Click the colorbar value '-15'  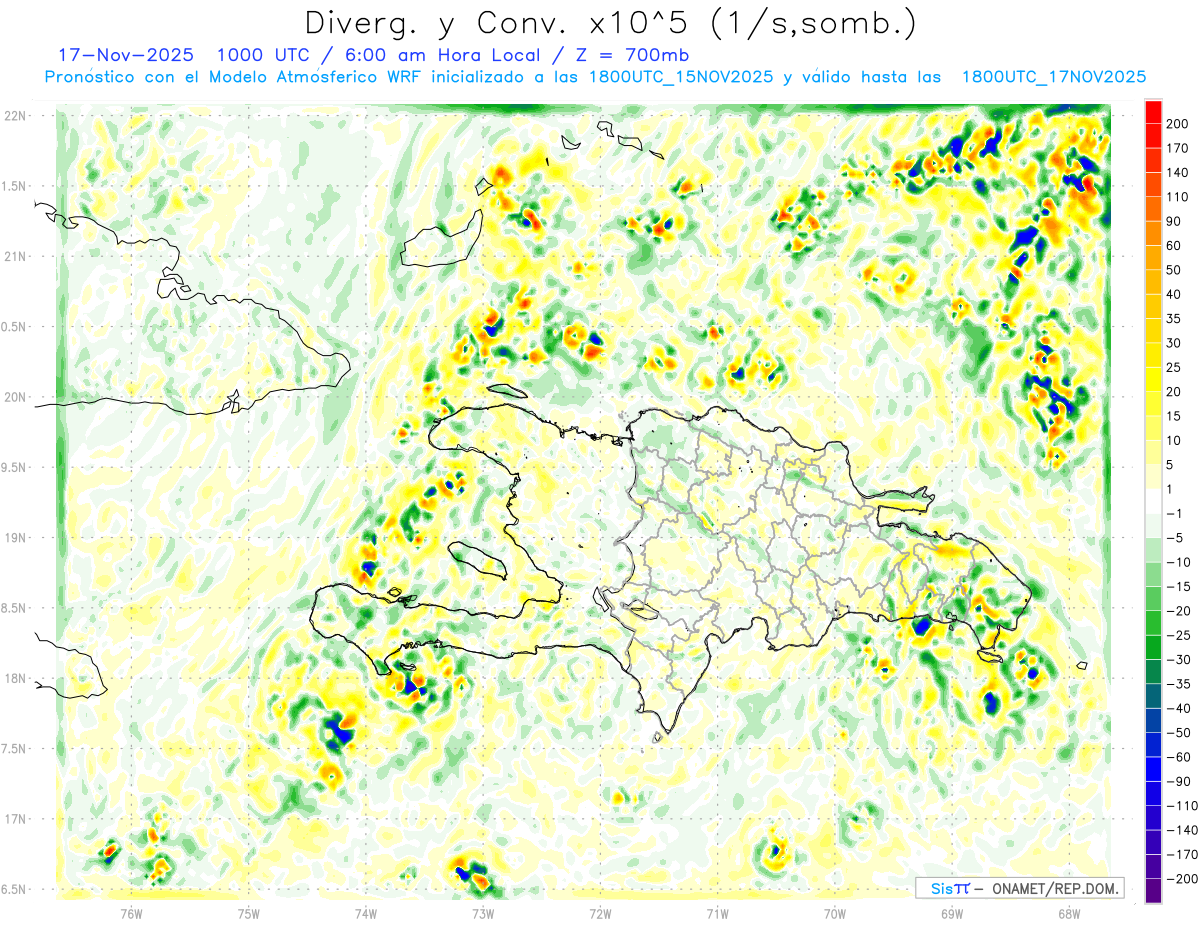click(x=1180, y=587)
